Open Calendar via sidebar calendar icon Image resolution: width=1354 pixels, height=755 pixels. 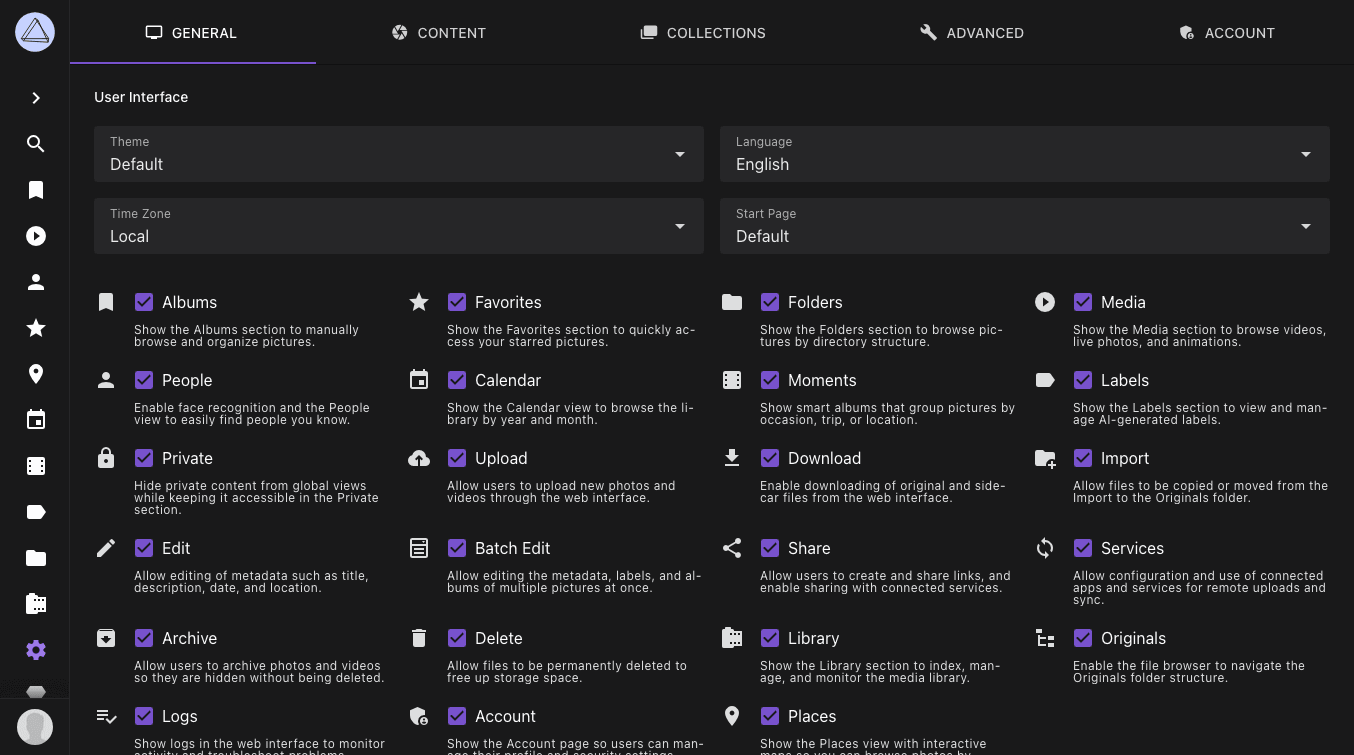(x=36, y=420)
